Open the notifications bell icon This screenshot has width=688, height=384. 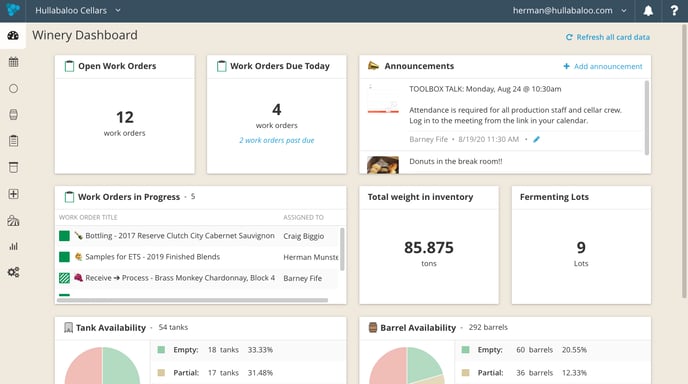[x=648, y=11]
